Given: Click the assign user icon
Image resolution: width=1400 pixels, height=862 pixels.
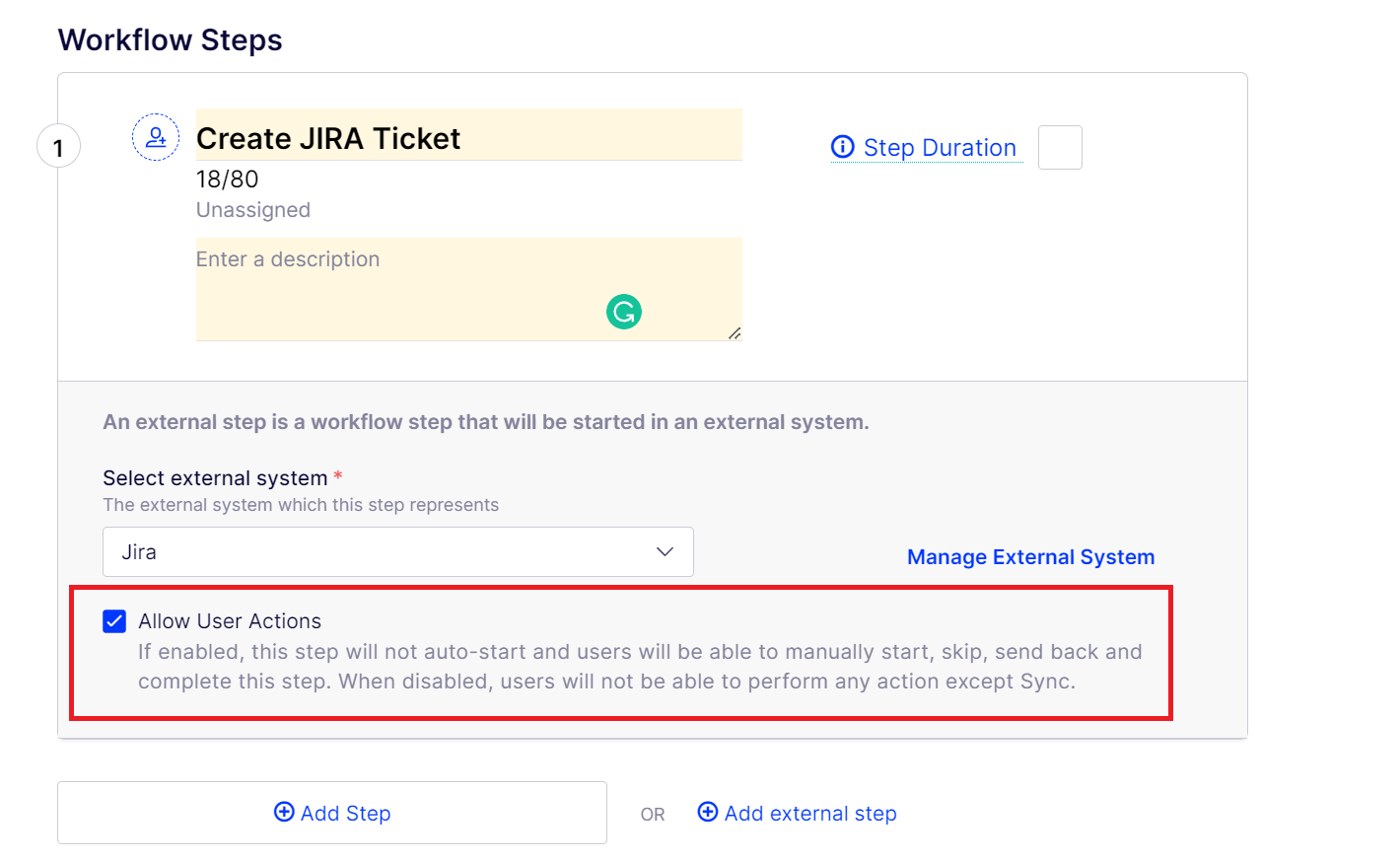Looking at the screenshot, I should [156, 137].
